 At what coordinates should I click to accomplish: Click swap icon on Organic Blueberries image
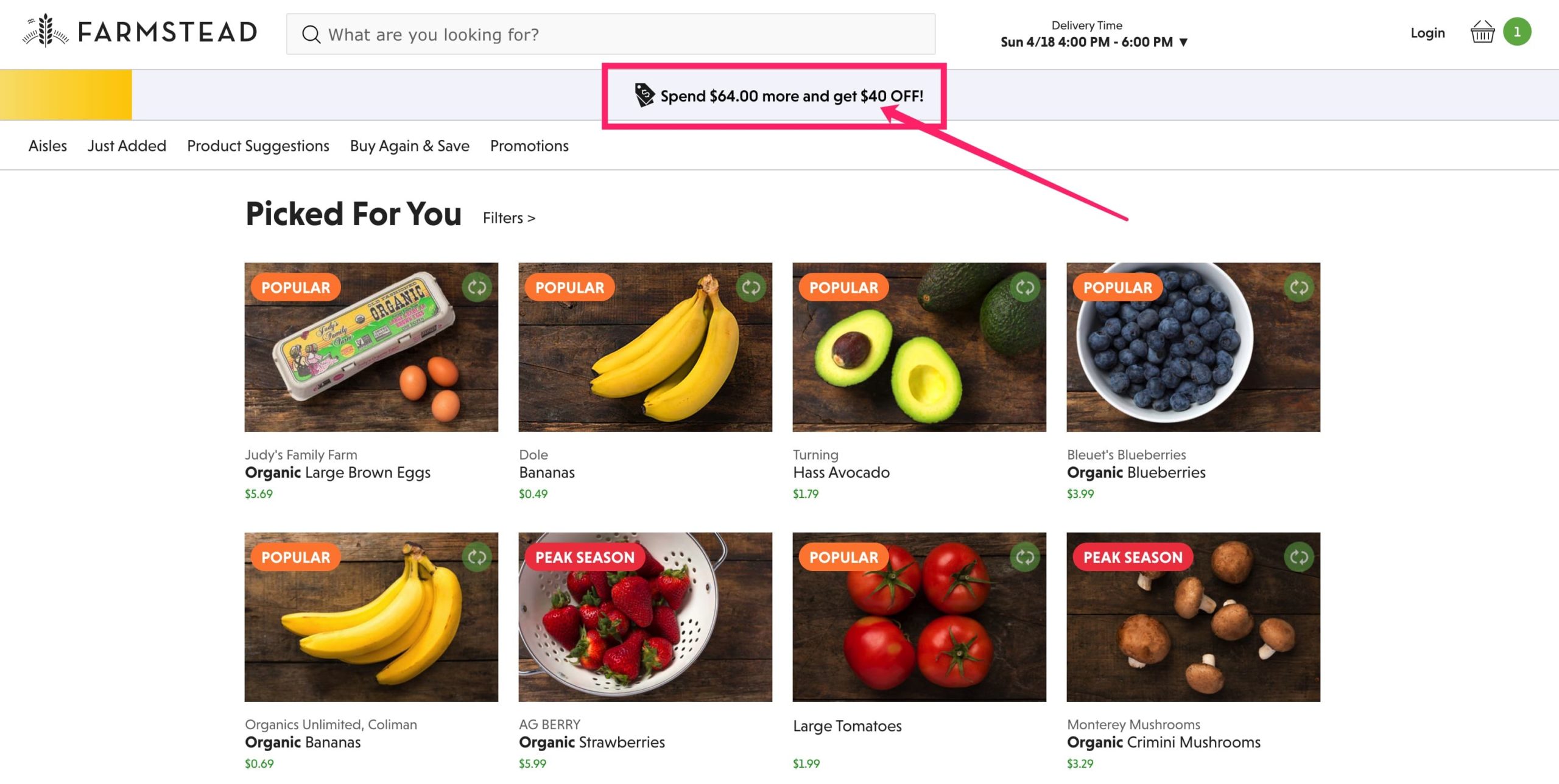pyautogui.click(x=1299, y=287)
